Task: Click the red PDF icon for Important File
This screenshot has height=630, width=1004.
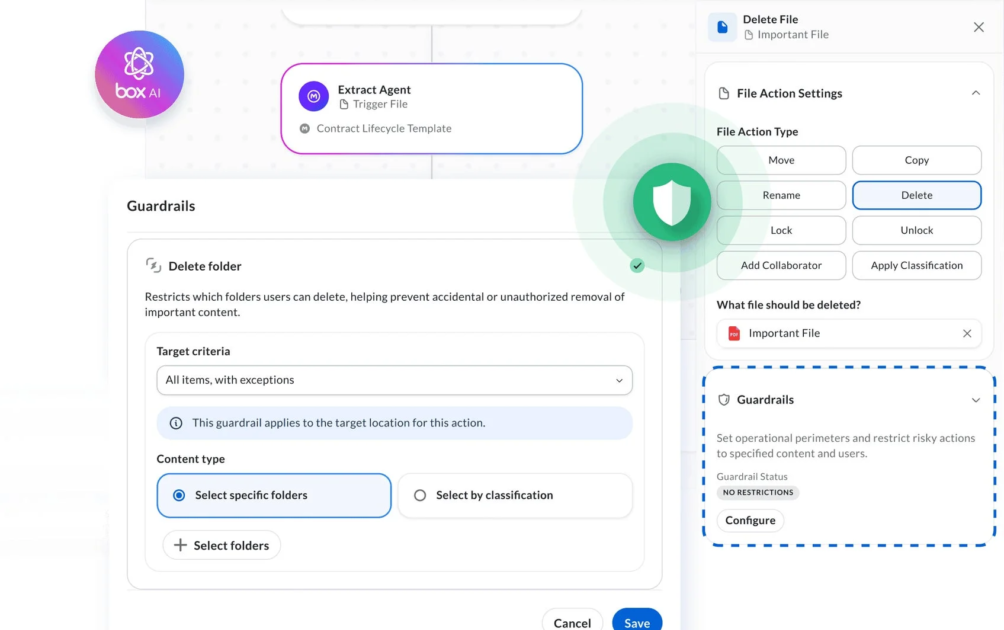Action: click(734, 333)
